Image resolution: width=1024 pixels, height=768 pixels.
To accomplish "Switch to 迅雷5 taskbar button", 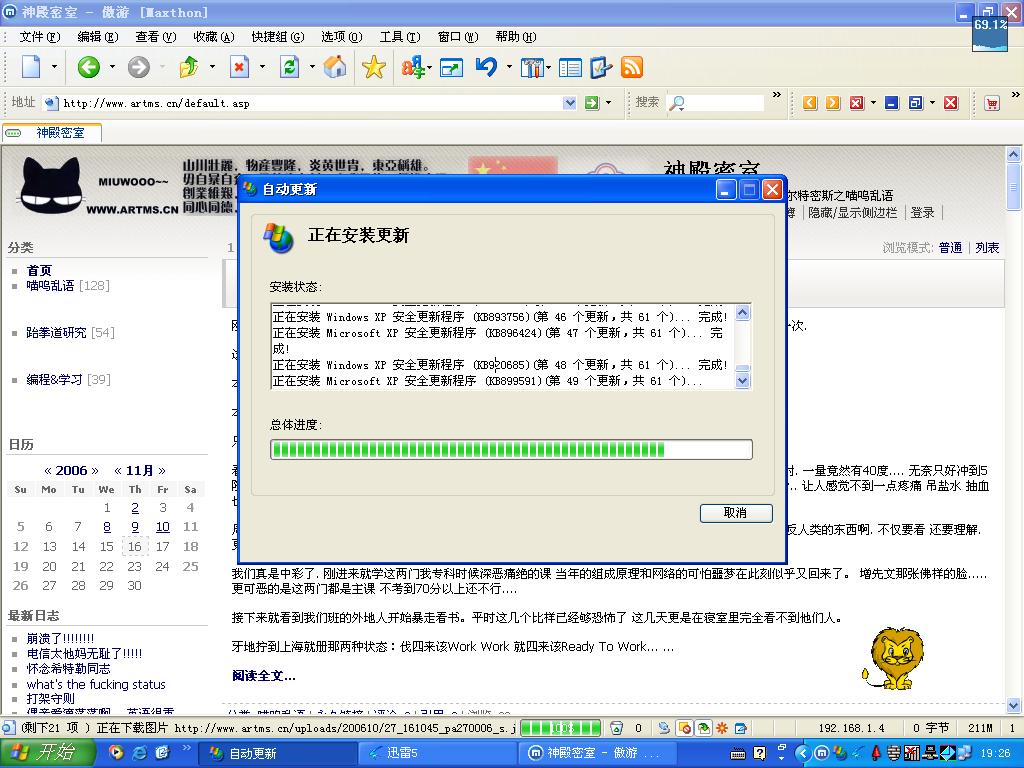I will [x=438, y=753].
